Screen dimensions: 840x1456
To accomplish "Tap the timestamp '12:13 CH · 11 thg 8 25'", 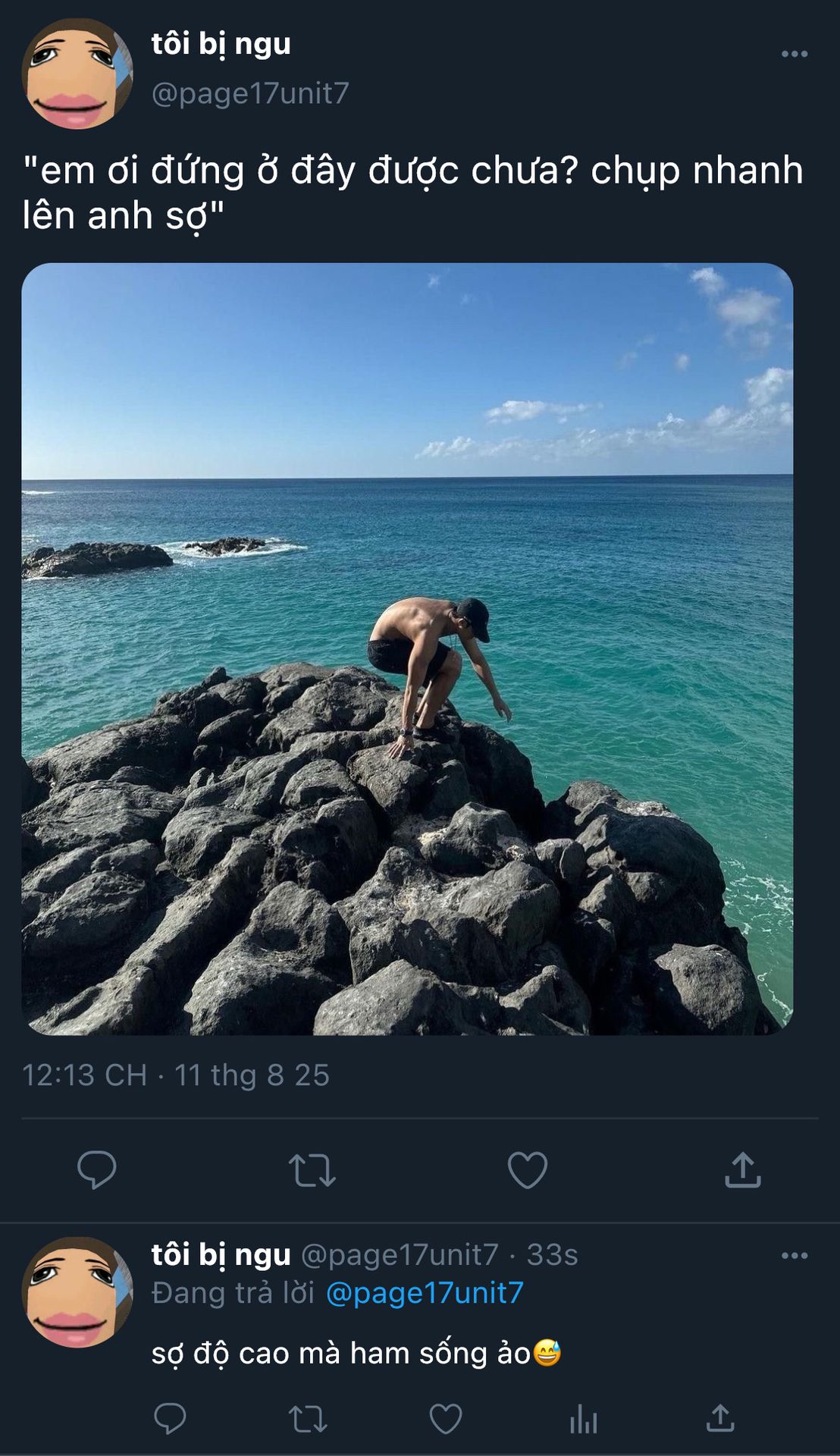I will pos(176,1075).
